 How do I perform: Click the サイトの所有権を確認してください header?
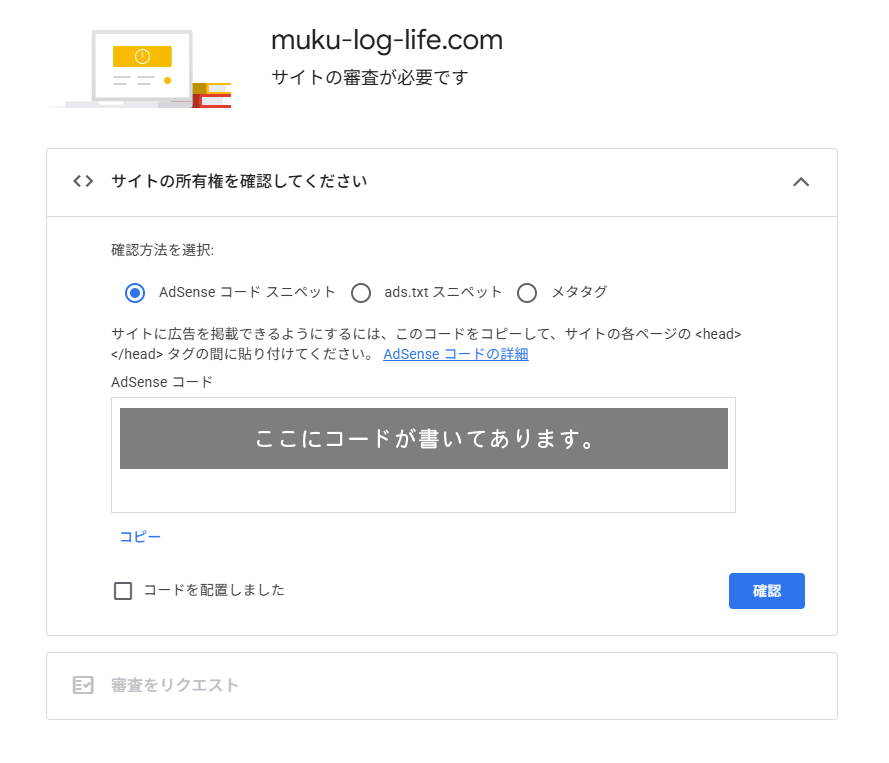pyautogui.click(x=239, y=181)
